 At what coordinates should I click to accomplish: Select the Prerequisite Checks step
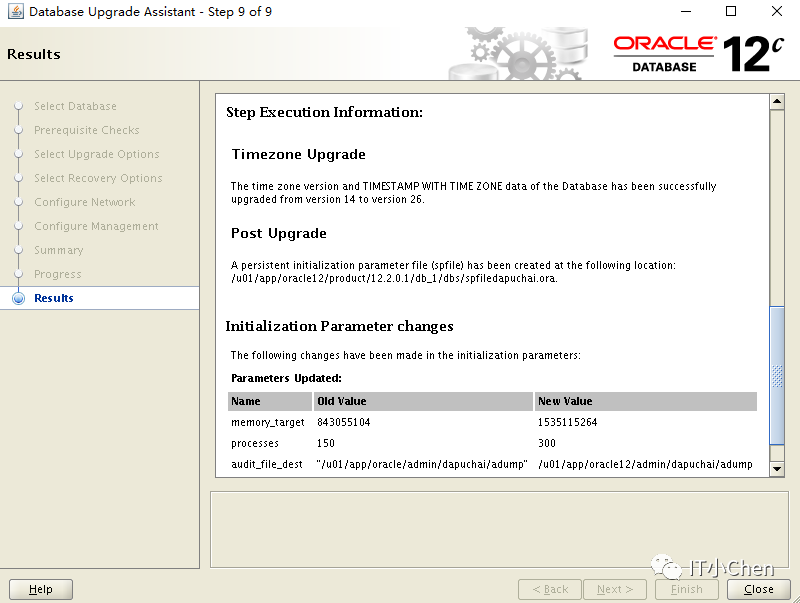87,130
